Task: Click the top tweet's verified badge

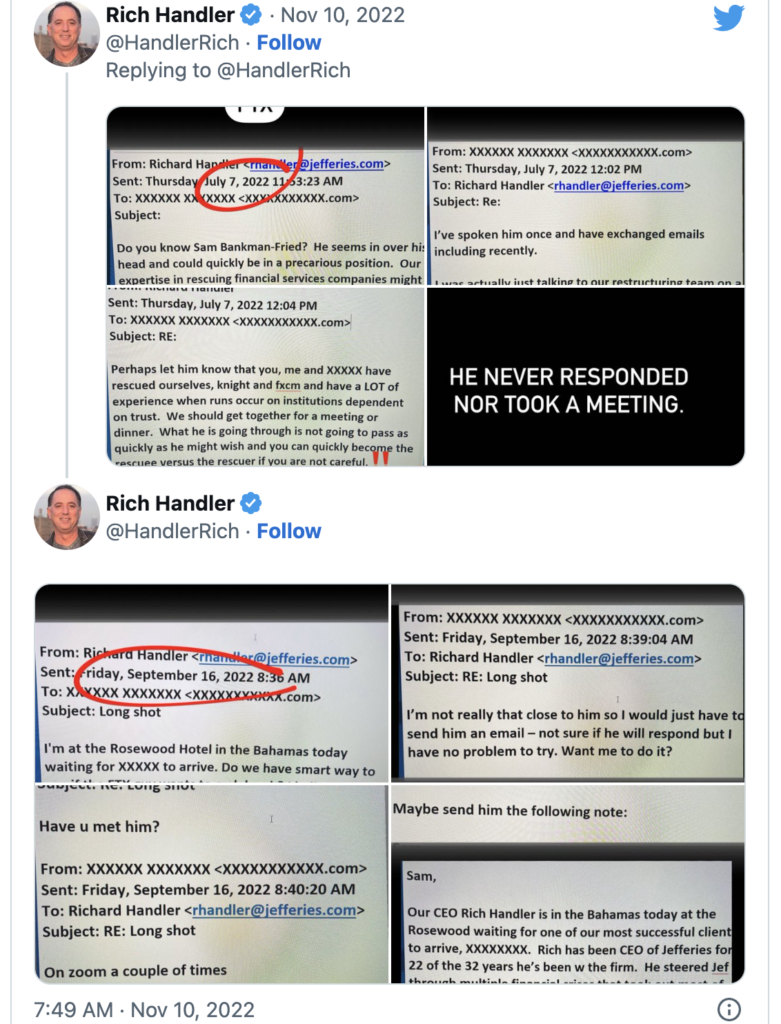Action: point(251,15)
